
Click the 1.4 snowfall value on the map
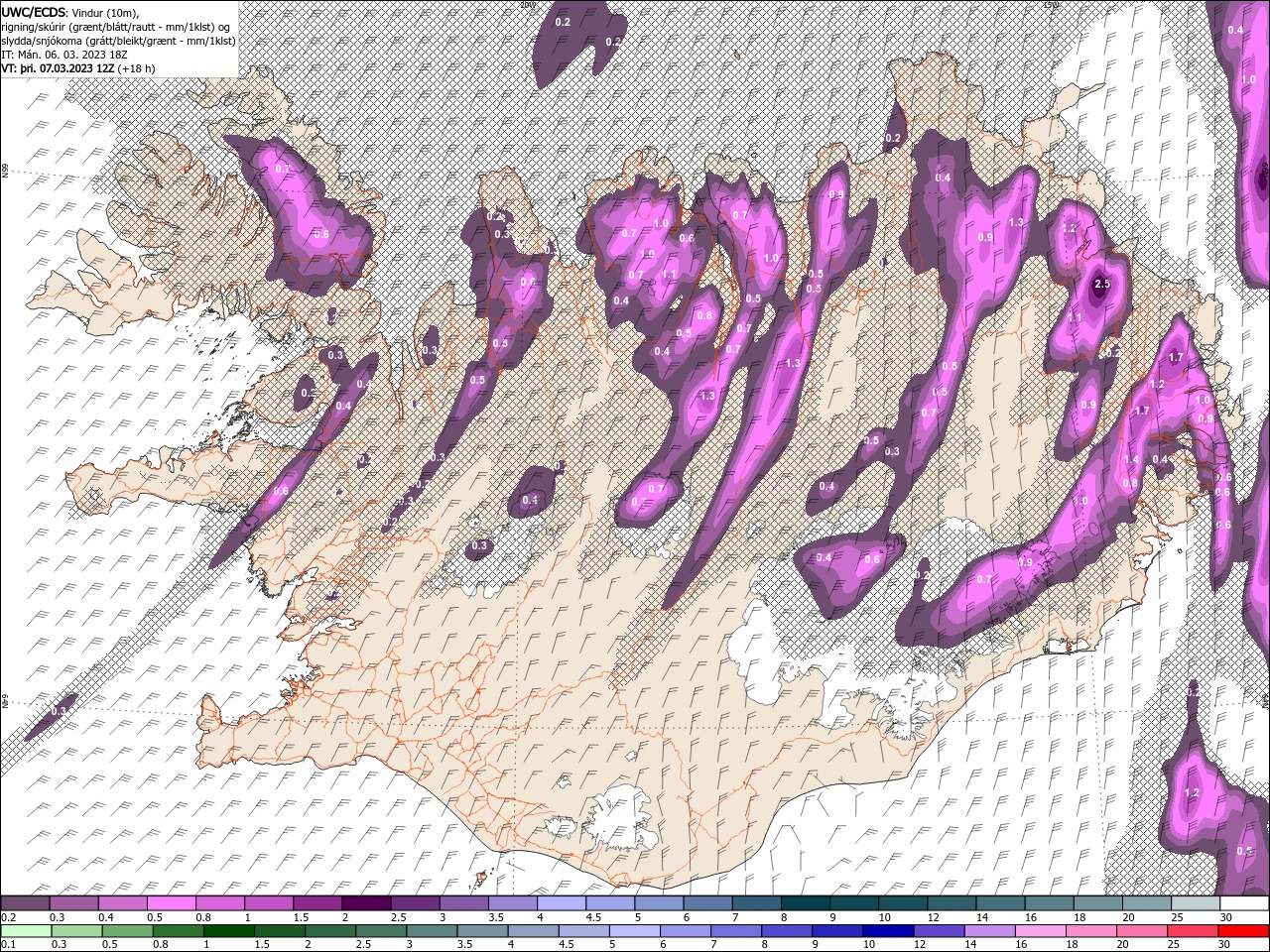pyautogui.click(x=1132, y=459)
